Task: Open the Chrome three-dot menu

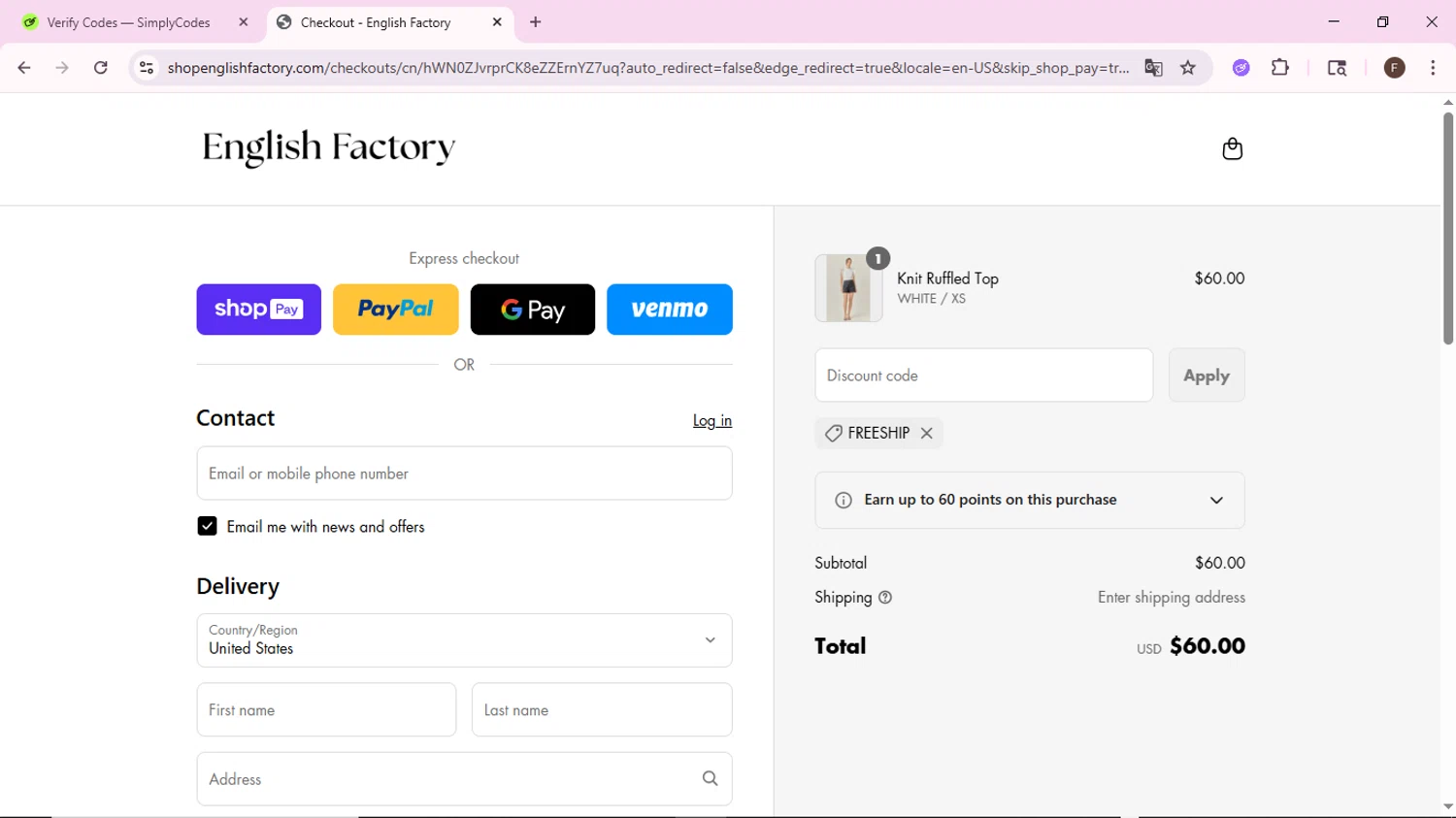Action: tap(1433, 68)
